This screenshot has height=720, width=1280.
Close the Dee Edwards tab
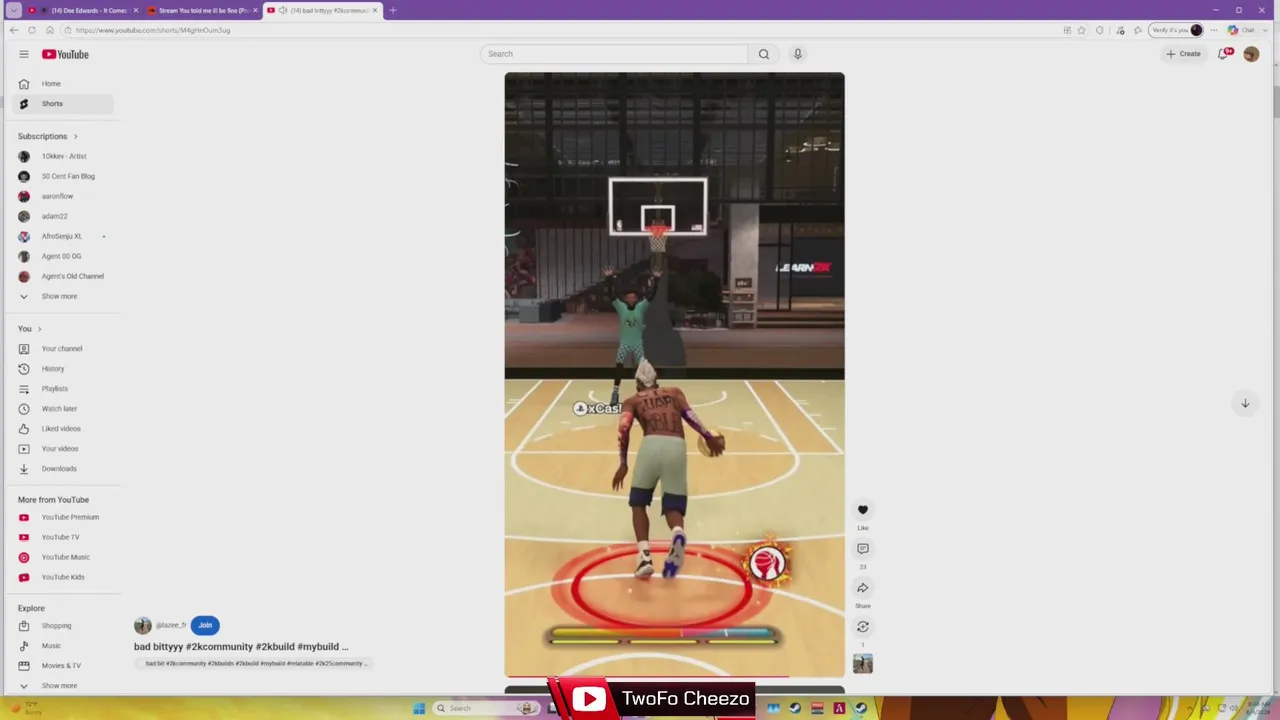(135, 10)
